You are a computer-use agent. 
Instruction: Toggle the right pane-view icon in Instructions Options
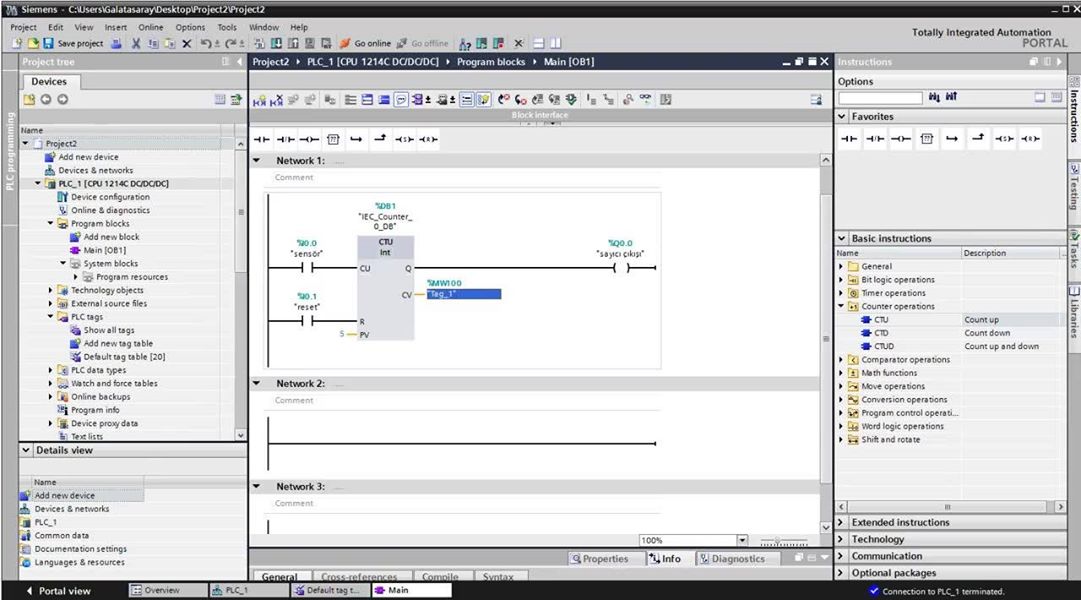coord(1056,97)
